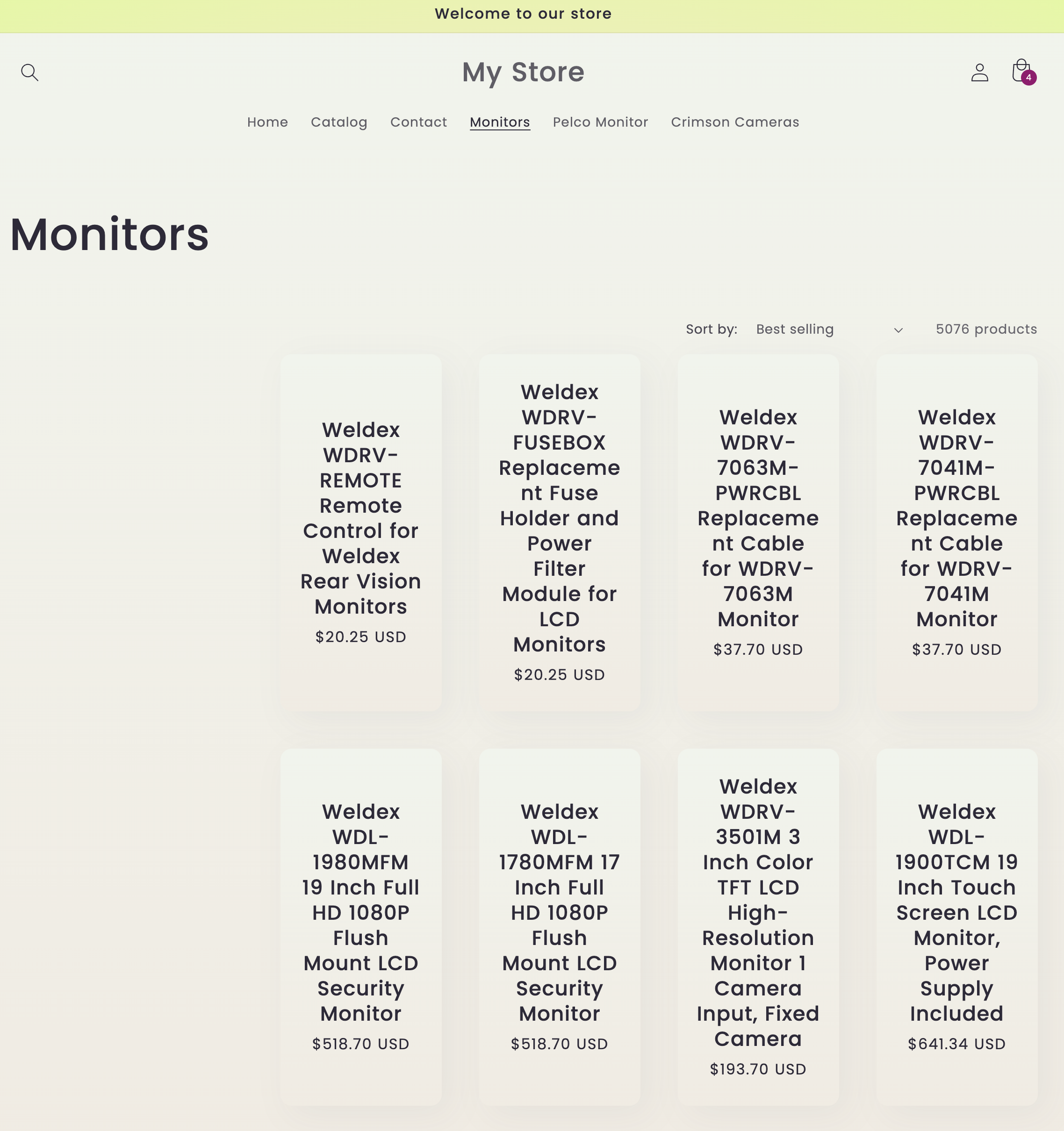View WDRV-7063M-PWRCBL Replacement Cable product

tap(758, 518)
